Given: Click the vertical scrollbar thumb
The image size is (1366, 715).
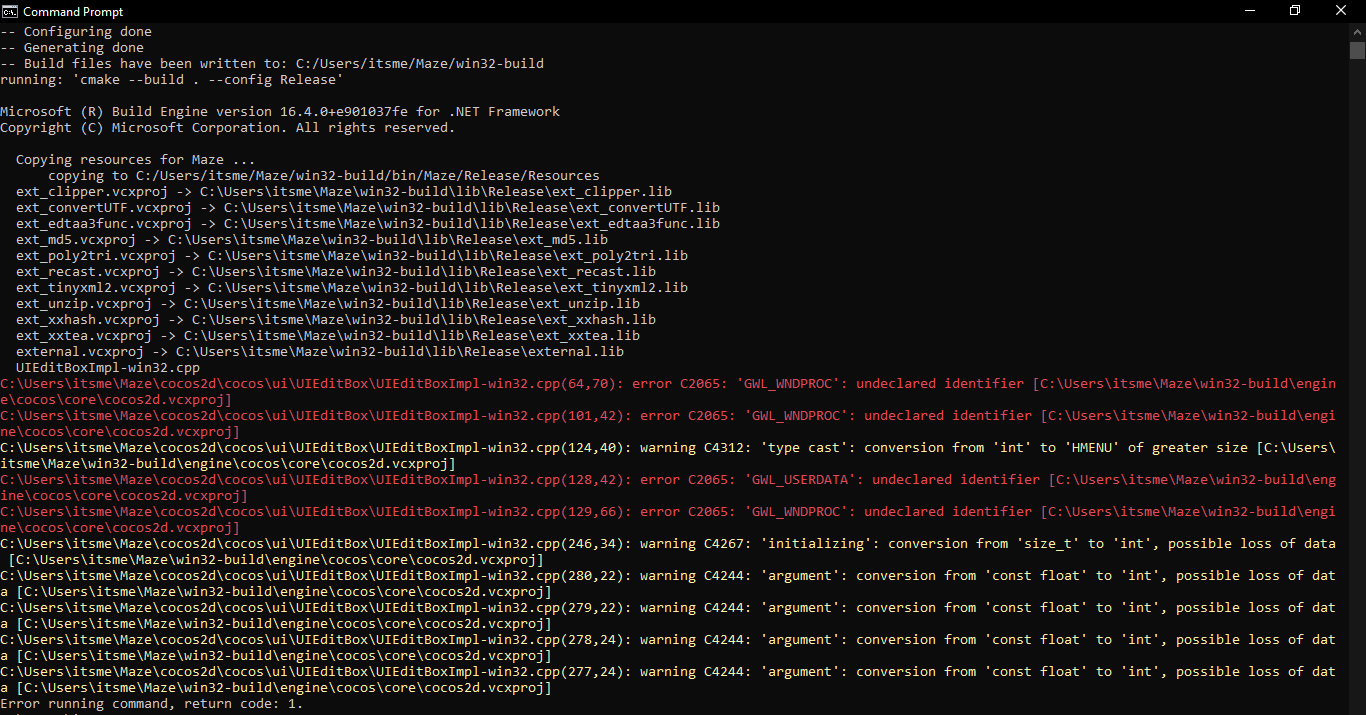Looking at the screenshot, I should [1357, 51].
